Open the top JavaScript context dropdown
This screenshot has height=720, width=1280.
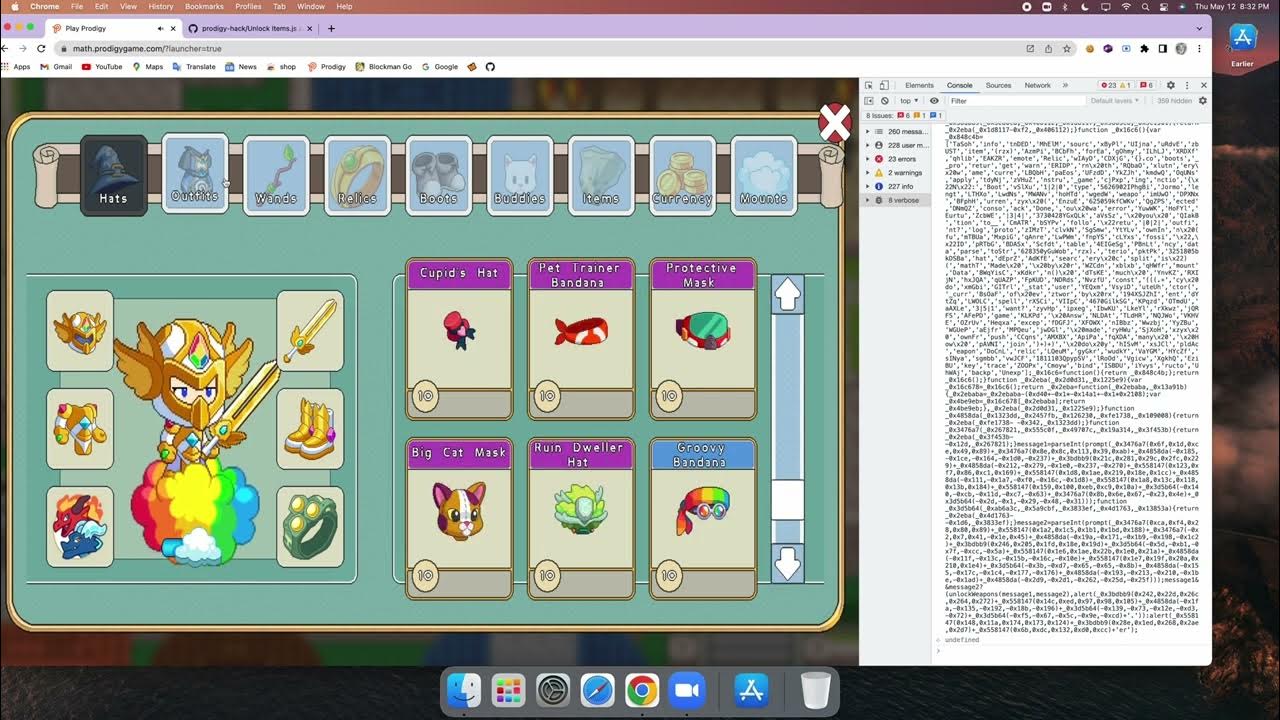[909, 101]
